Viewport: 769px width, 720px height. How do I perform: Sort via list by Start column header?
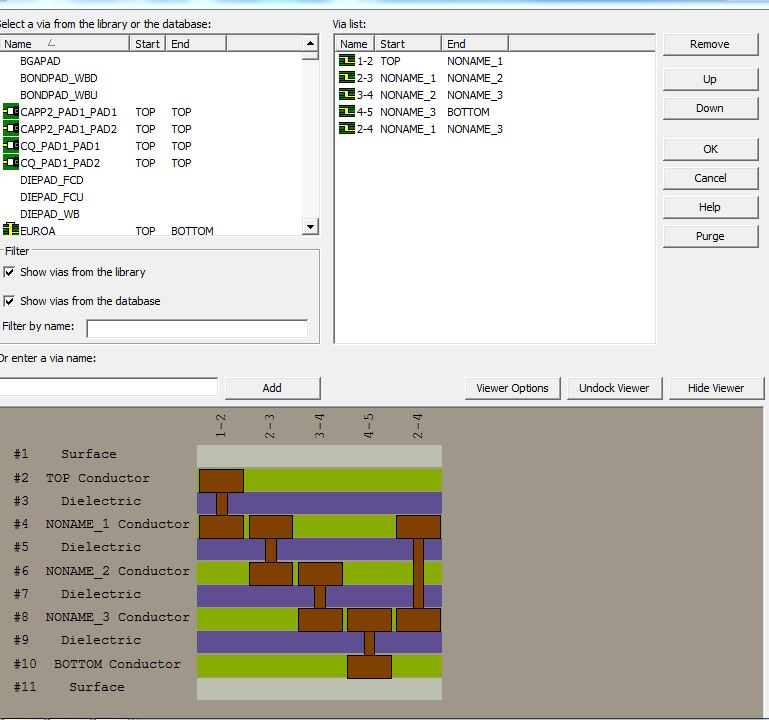coord(408,44)
